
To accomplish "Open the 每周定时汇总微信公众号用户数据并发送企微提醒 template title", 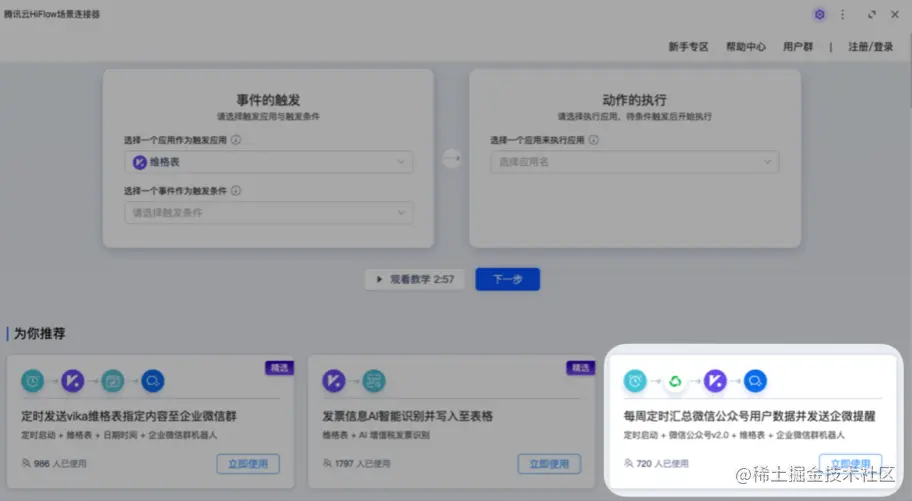I will coord(750,416).
